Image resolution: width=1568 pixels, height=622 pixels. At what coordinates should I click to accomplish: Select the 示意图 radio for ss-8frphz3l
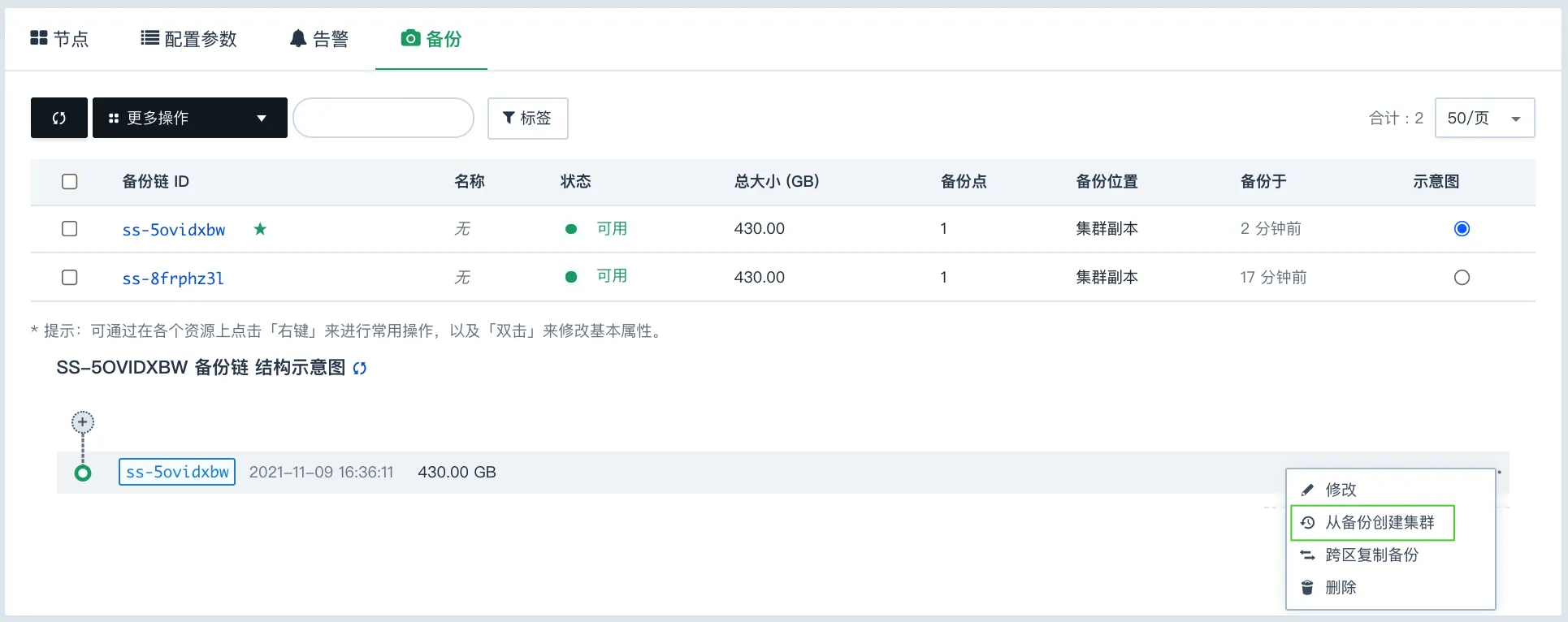pos(1462,278)
